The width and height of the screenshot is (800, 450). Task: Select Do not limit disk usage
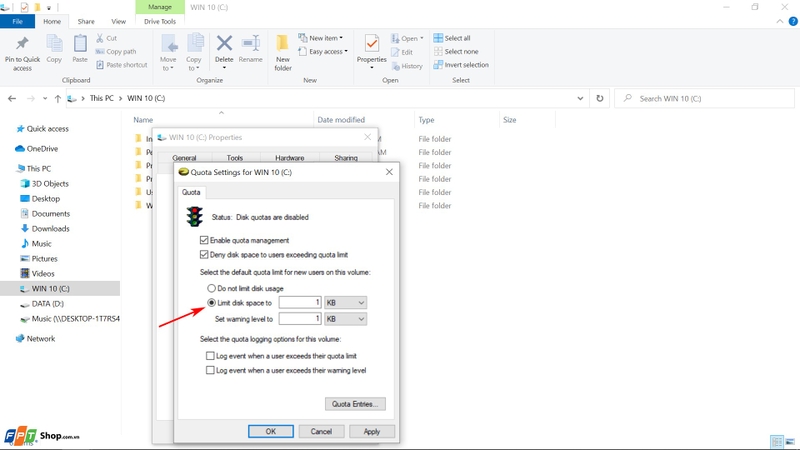(211, 288)
